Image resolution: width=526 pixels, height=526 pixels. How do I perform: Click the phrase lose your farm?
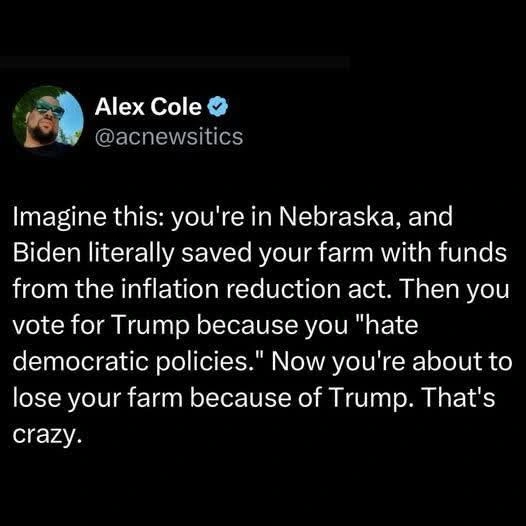[98, 398]
